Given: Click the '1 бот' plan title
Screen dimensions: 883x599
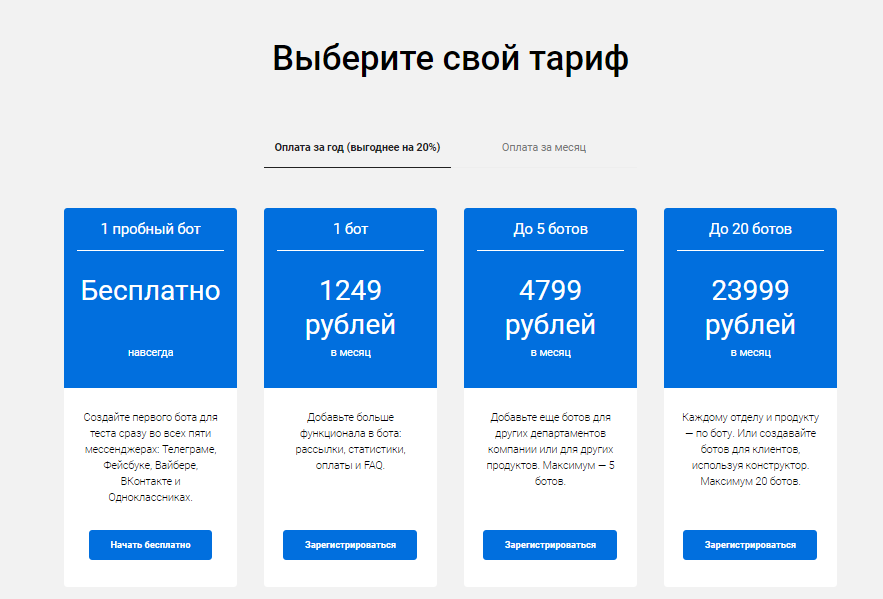Looking at the screenshot, I should pyautogui.click(x=350, y=229).
